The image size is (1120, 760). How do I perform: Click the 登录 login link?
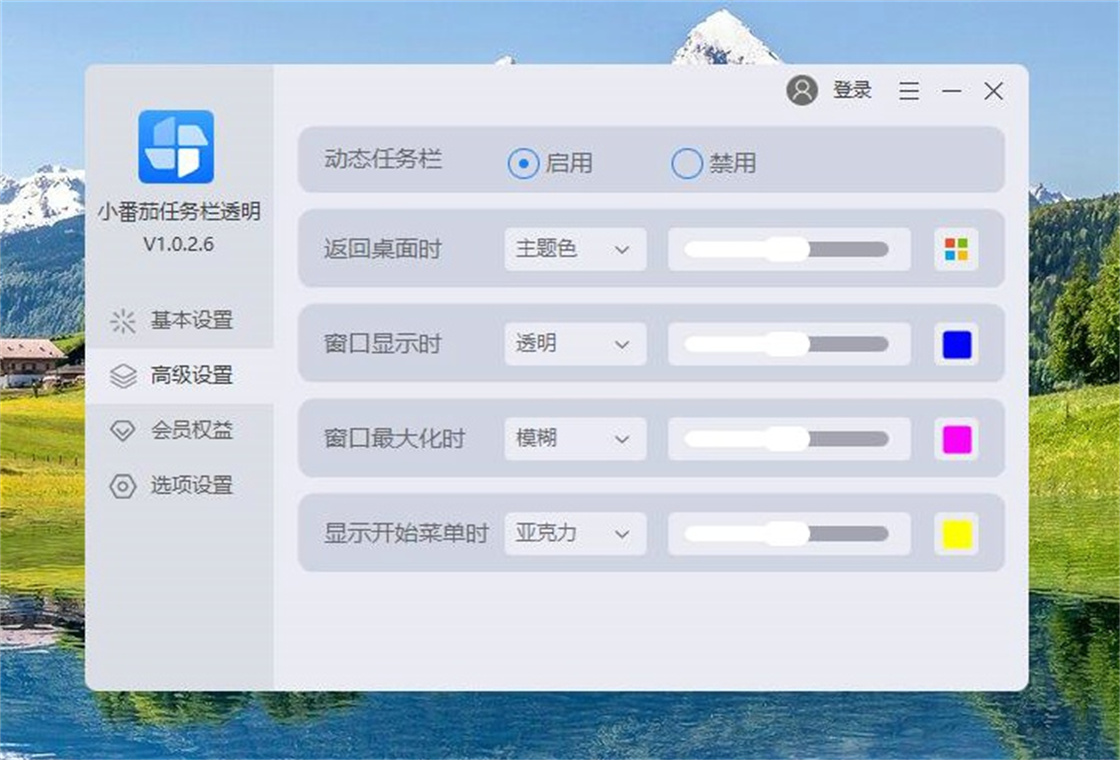(852, 91)
